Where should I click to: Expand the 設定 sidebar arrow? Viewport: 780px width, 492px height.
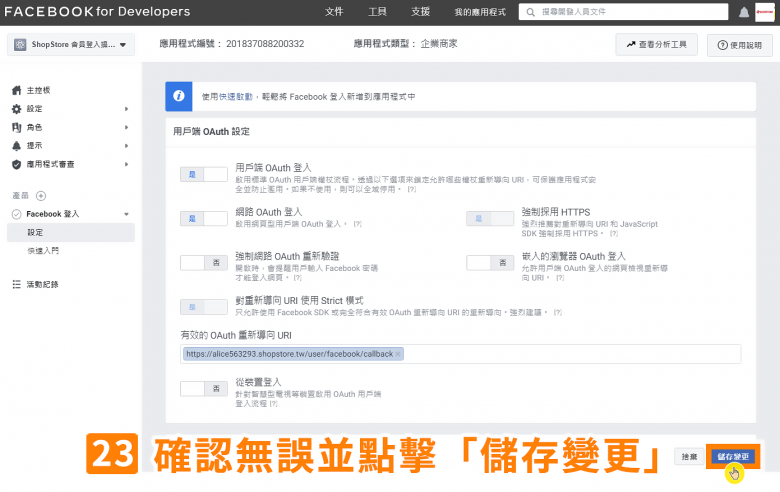click(126, 109)
